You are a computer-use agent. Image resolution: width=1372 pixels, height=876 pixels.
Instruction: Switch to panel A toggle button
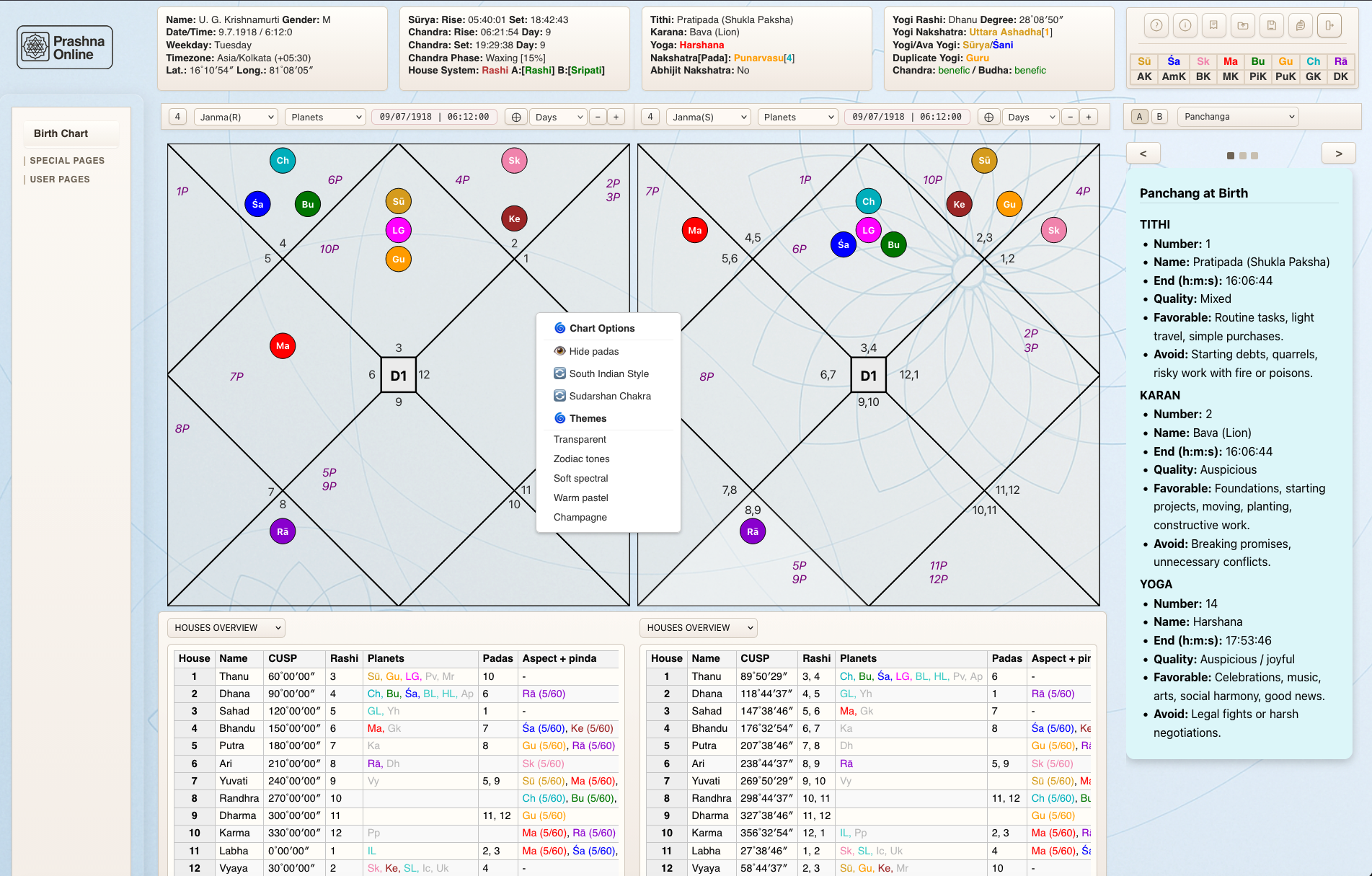1139,117
